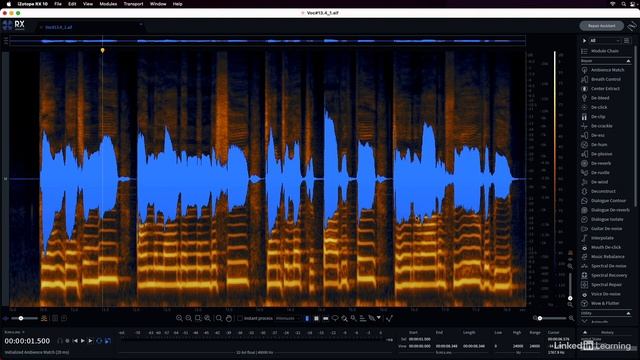Screen dimensions: 640x360
Task: Zoom out with the toolbar magnifier minus
Action: [x=189, y=318]
